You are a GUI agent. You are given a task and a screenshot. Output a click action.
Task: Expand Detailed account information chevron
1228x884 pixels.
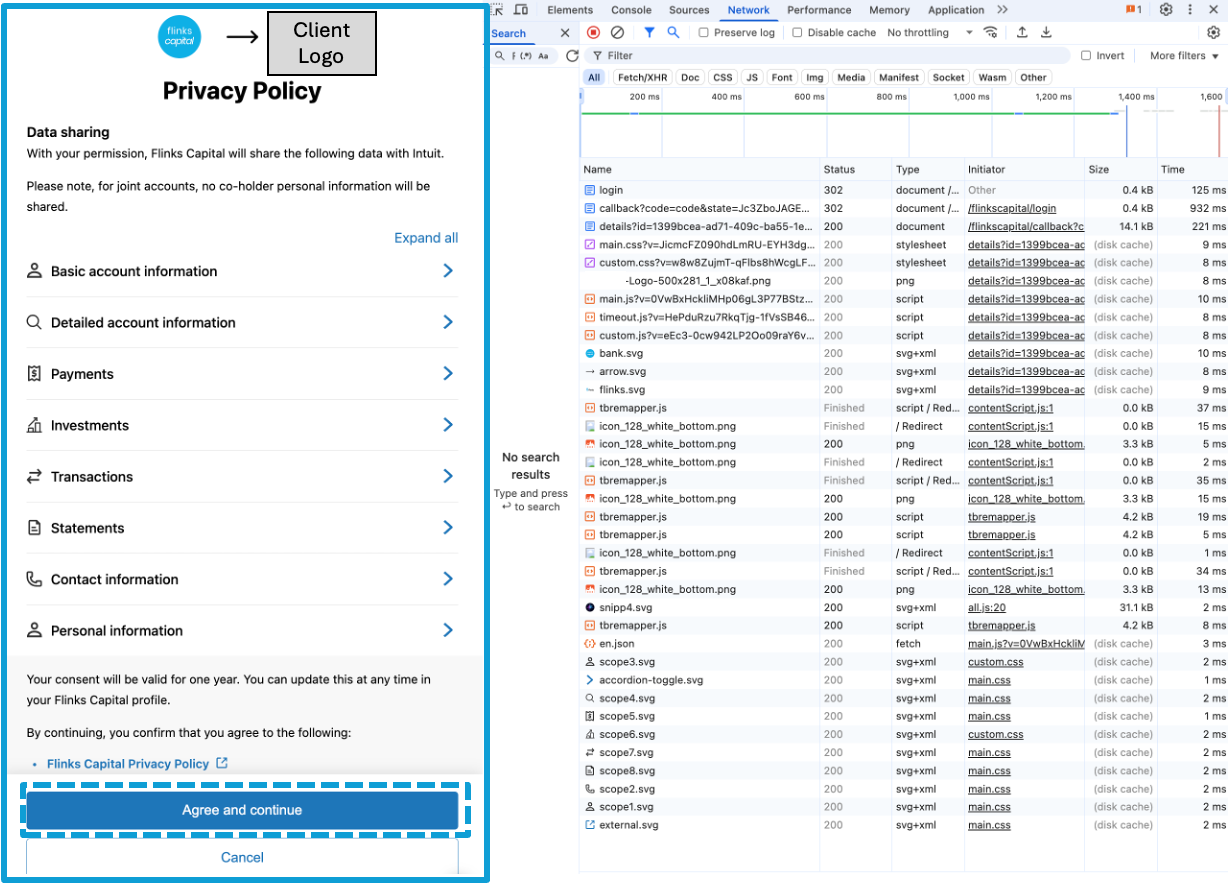click(448, 322)
